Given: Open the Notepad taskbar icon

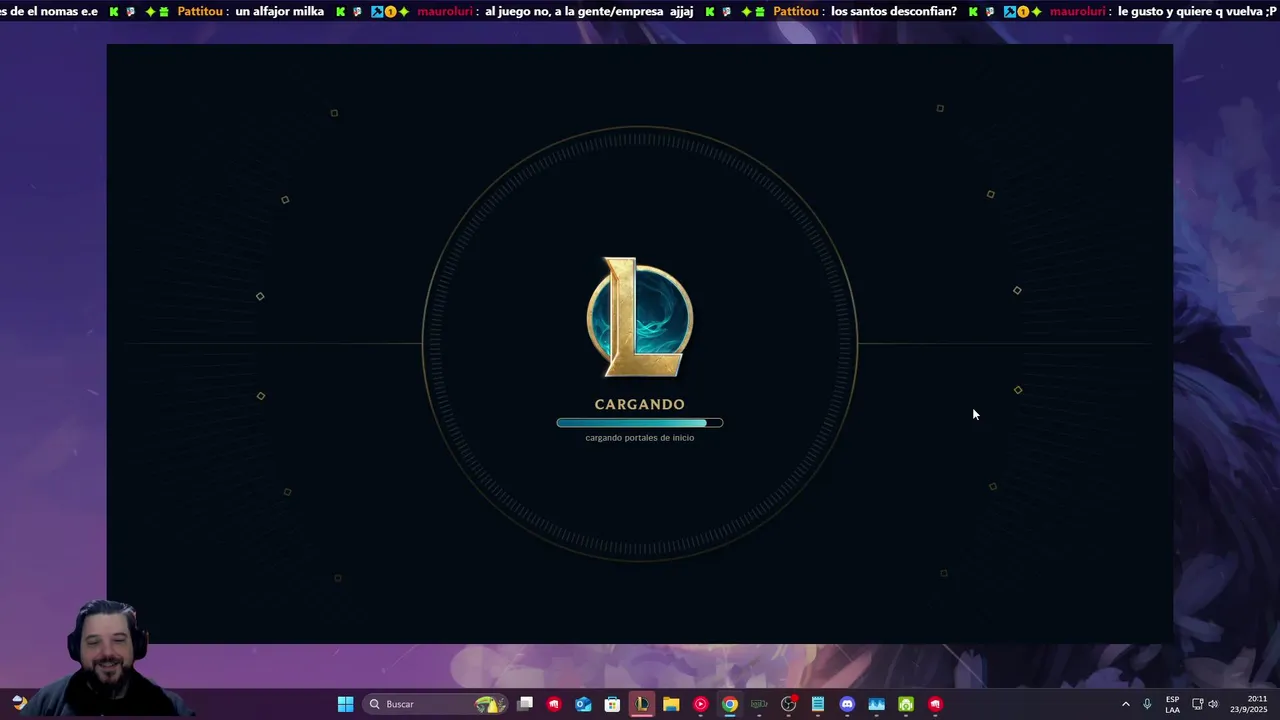Looking at the screenshot, I should [x=817, y=704].
